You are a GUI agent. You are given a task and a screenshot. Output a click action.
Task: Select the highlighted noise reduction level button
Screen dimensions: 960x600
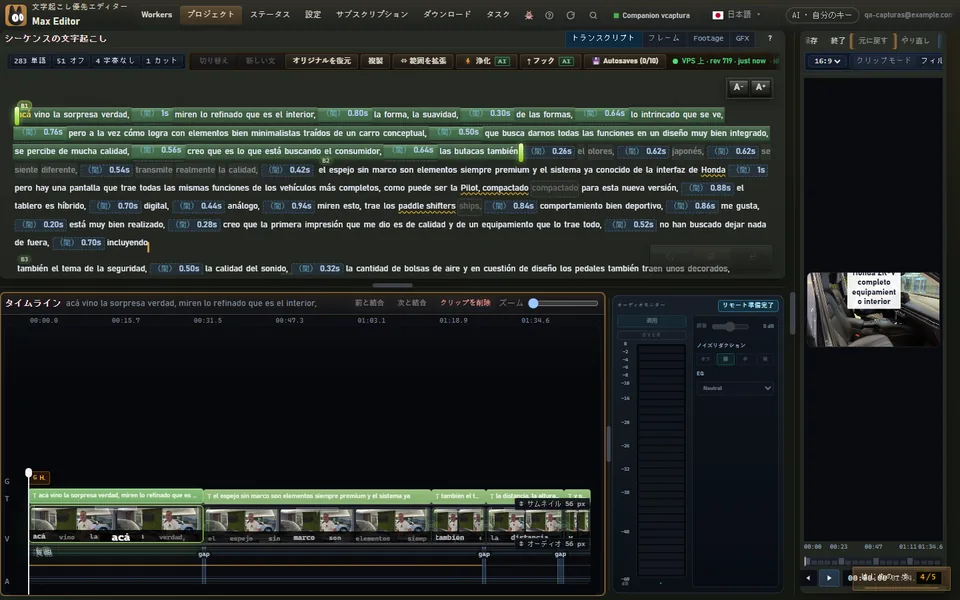pyautogui.click(x=725, y=359)
